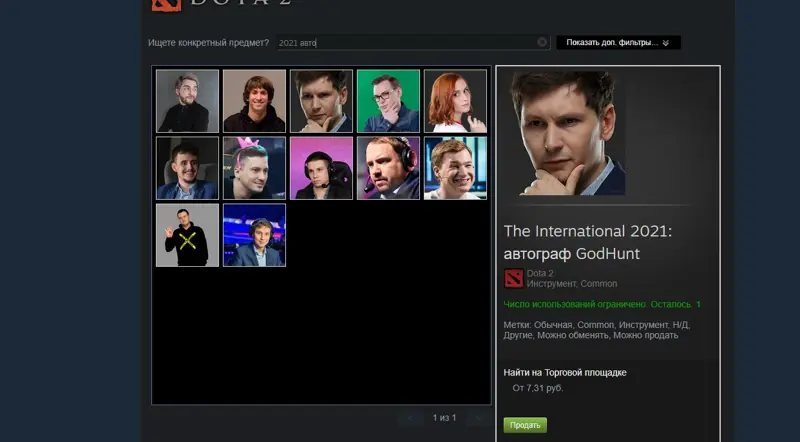Click the Число использований ограничено text

point(602,304)
